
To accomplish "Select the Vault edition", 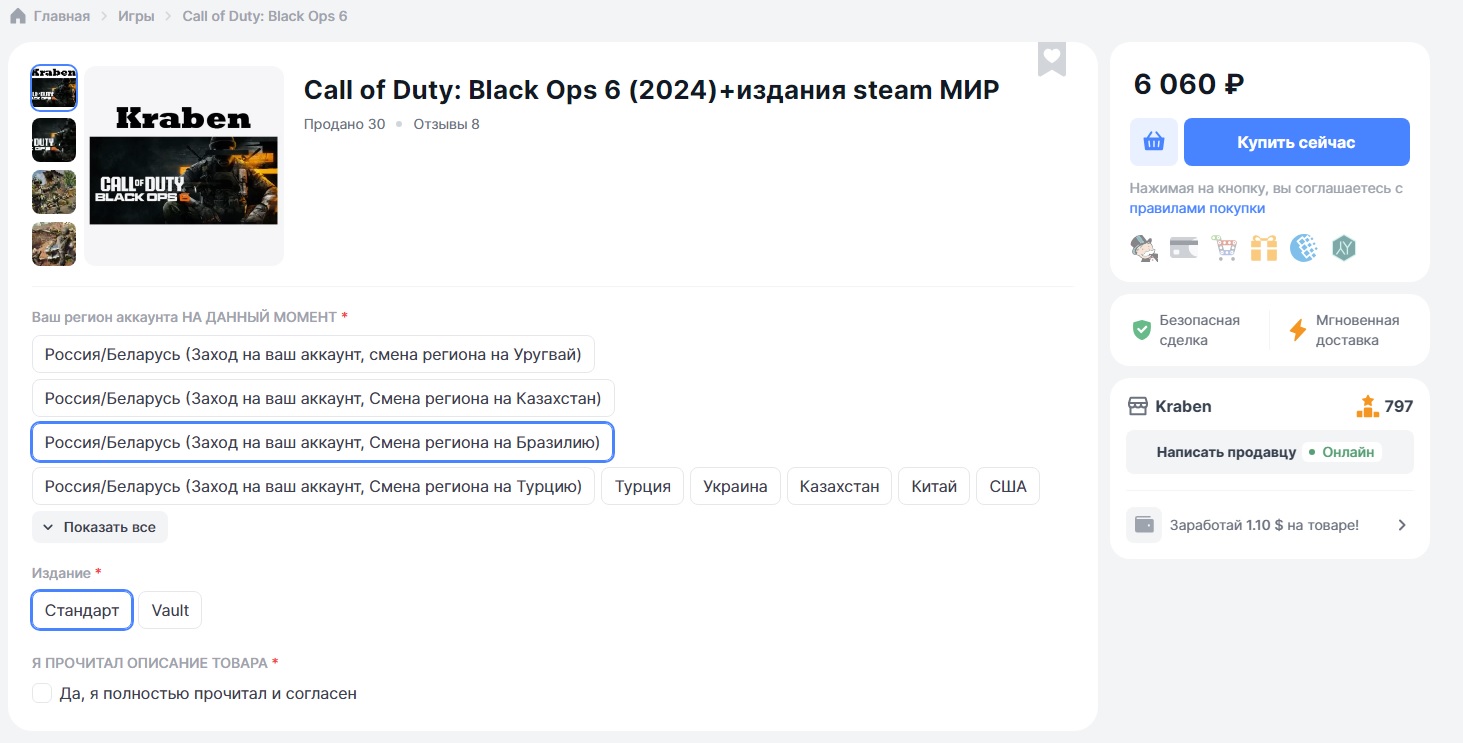I will click(170, 610).
